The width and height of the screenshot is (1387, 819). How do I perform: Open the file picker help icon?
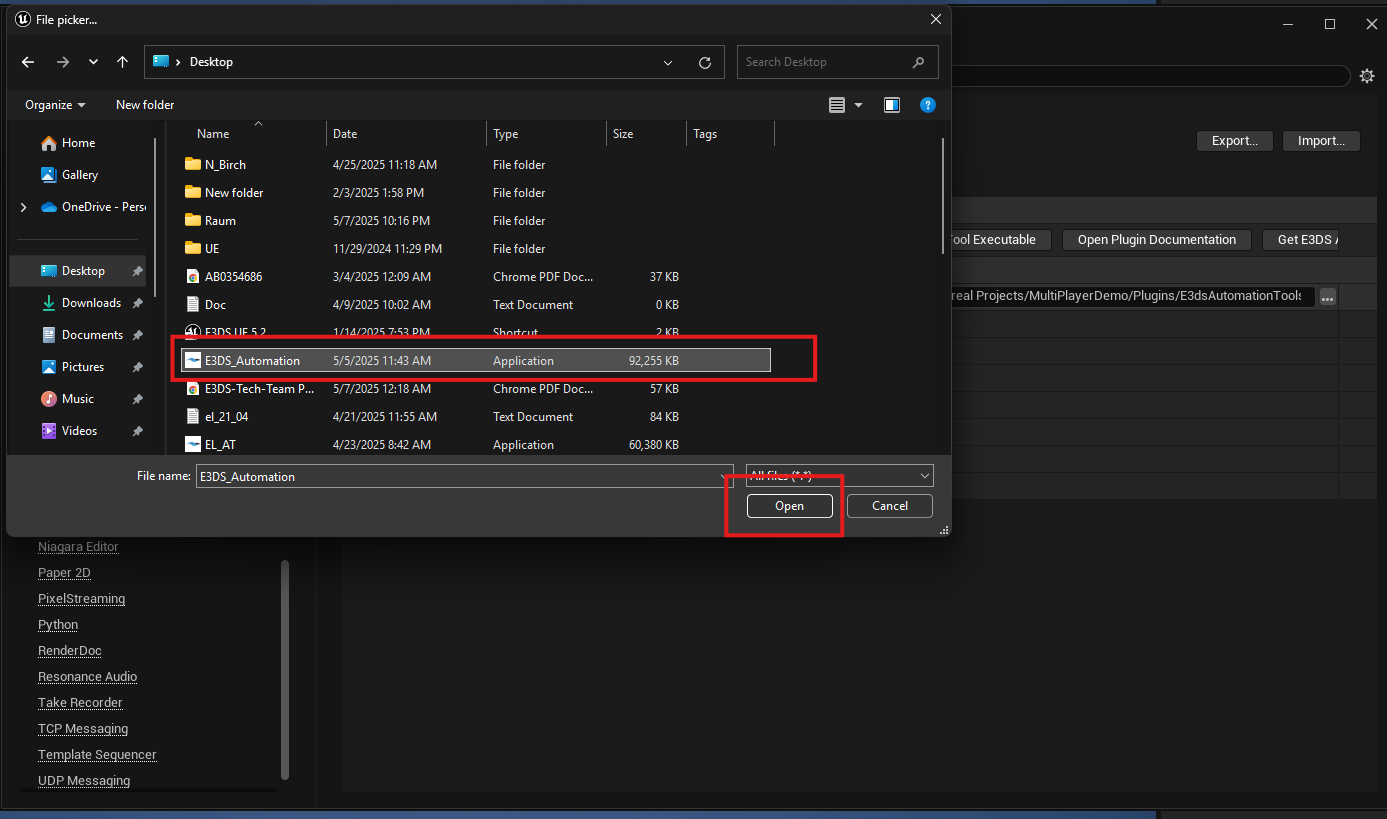(927, 105)
